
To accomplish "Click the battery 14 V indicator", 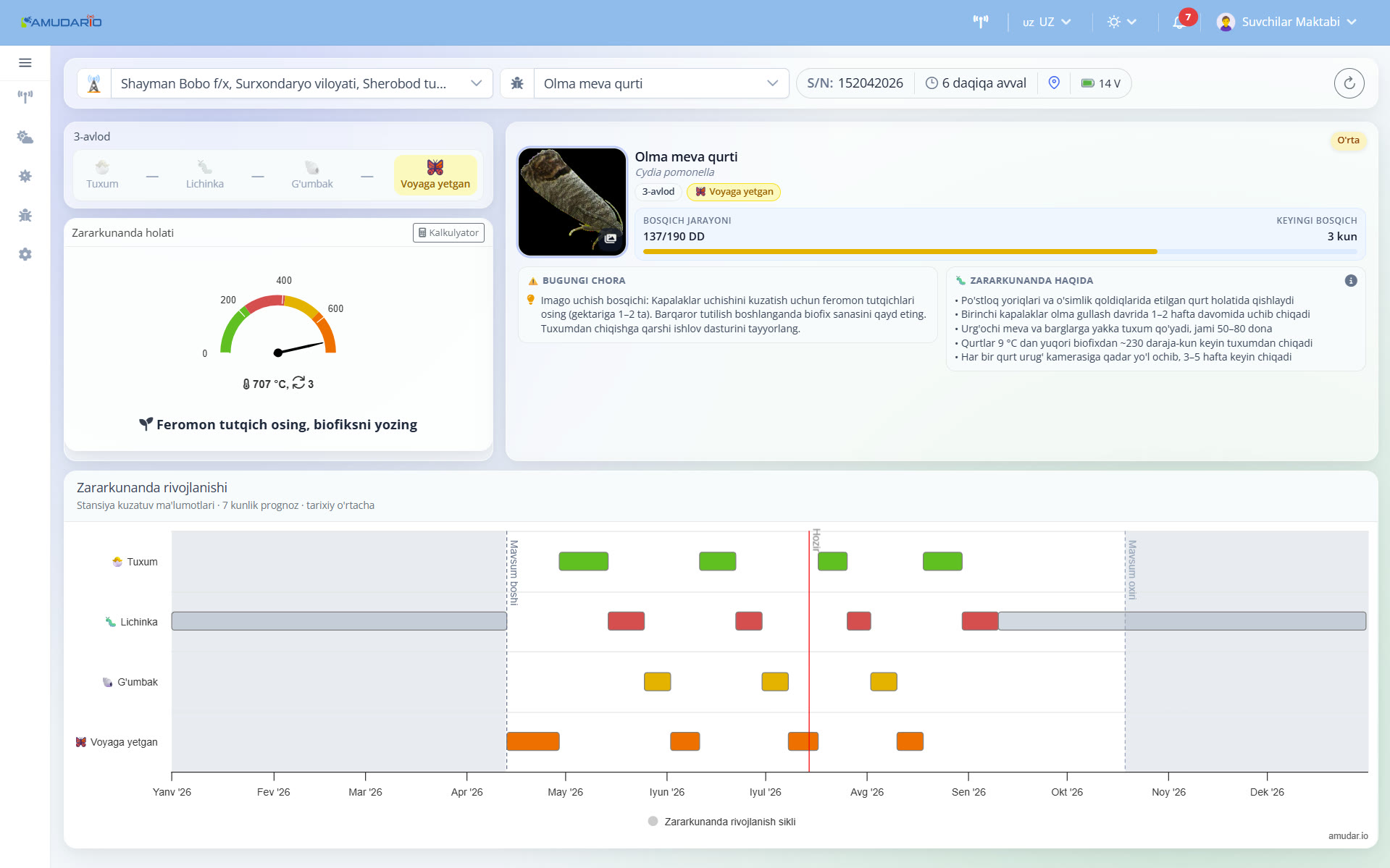I will [x=1100, y=83].
